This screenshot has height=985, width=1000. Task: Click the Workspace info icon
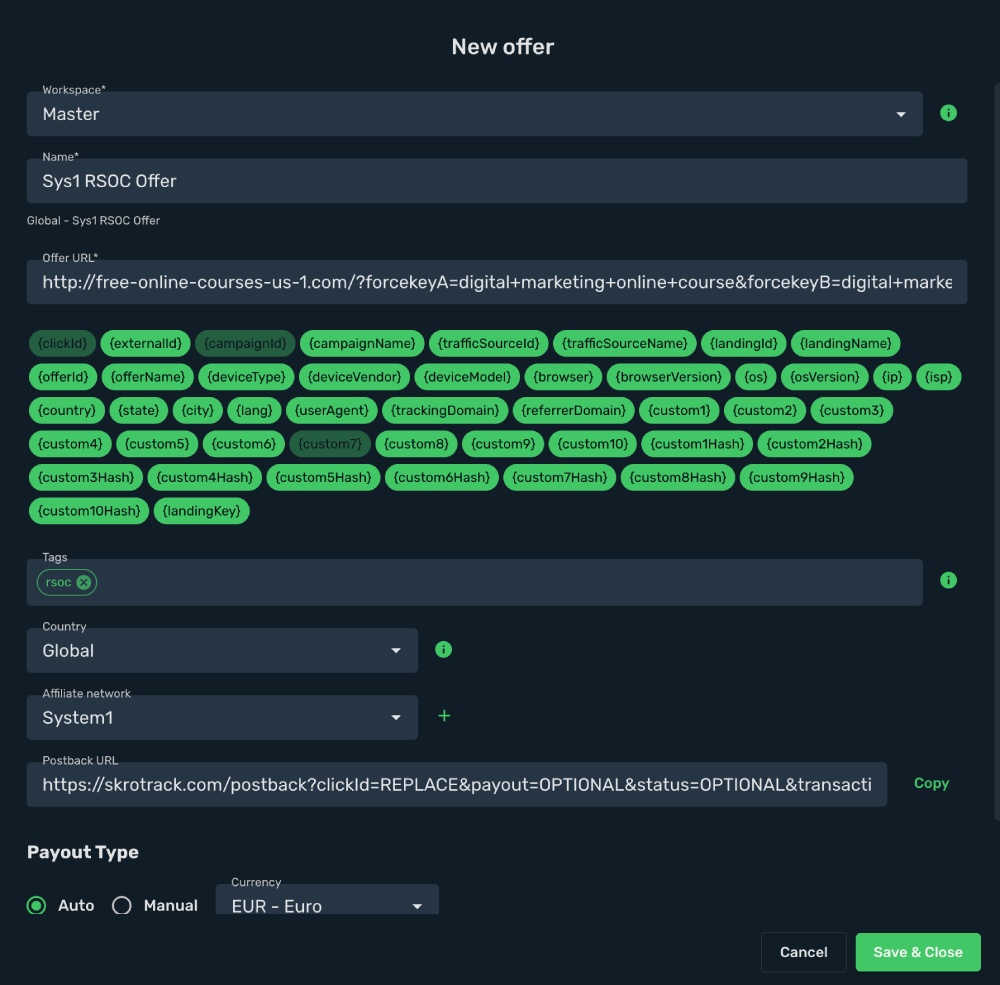tap(948, 113)
